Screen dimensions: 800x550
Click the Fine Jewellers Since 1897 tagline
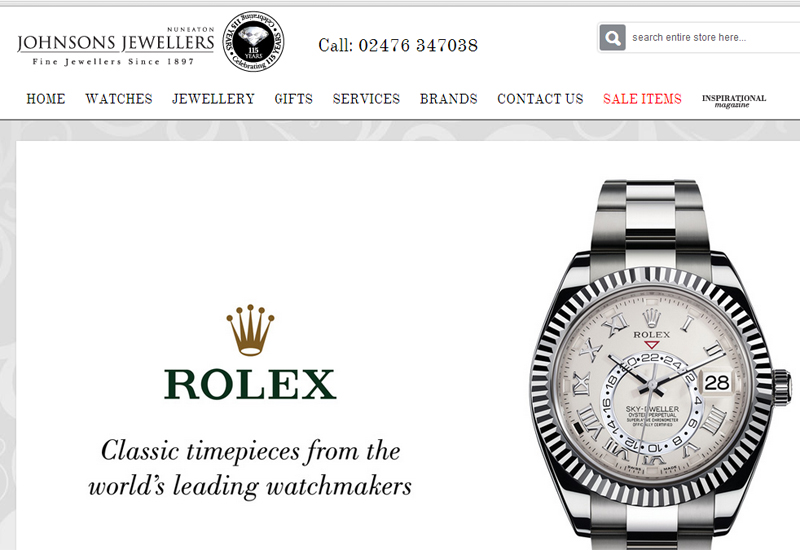pos(113,62)
